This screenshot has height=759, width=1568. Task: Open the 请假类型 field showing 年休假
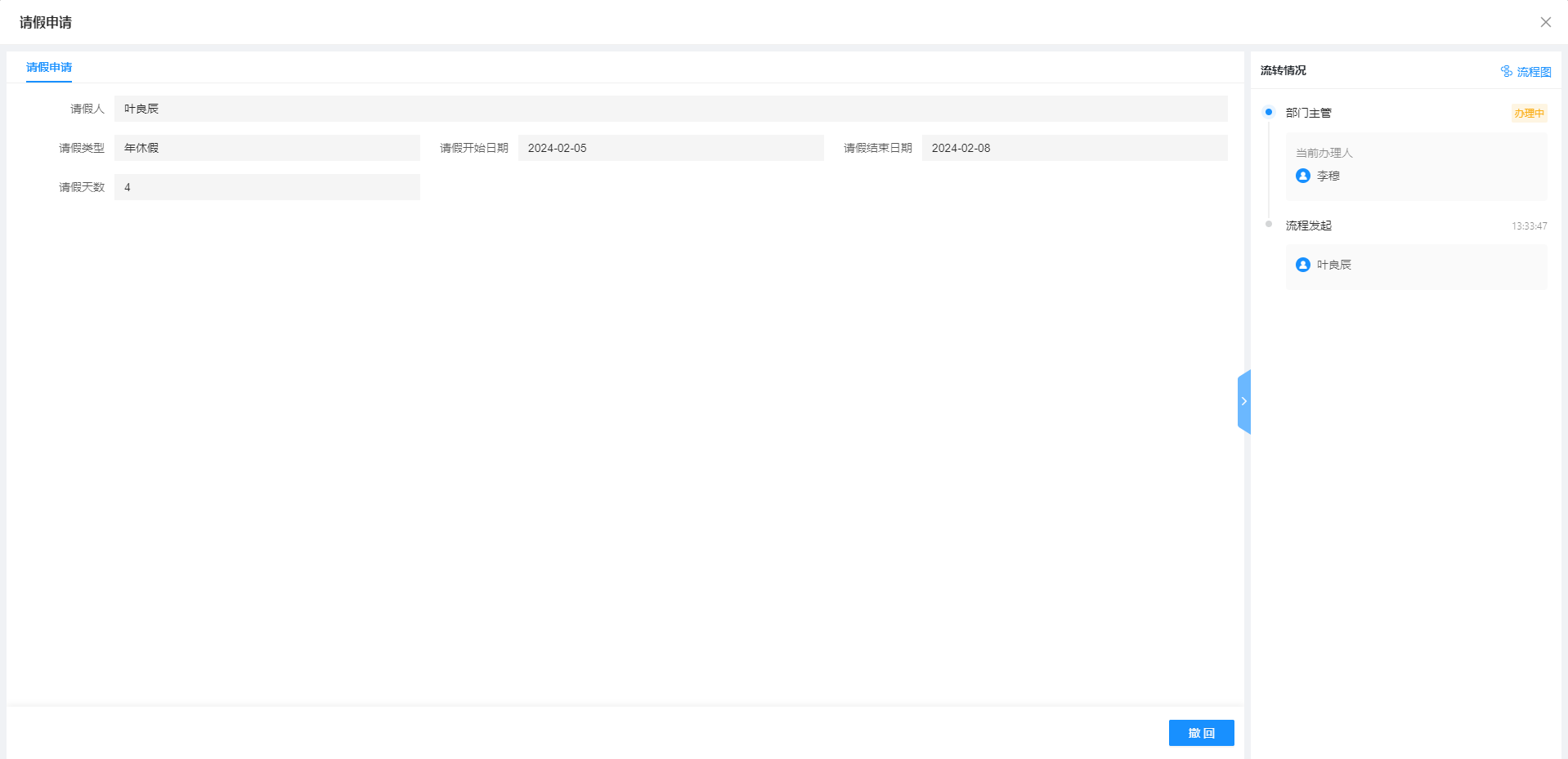coord(267,148)
